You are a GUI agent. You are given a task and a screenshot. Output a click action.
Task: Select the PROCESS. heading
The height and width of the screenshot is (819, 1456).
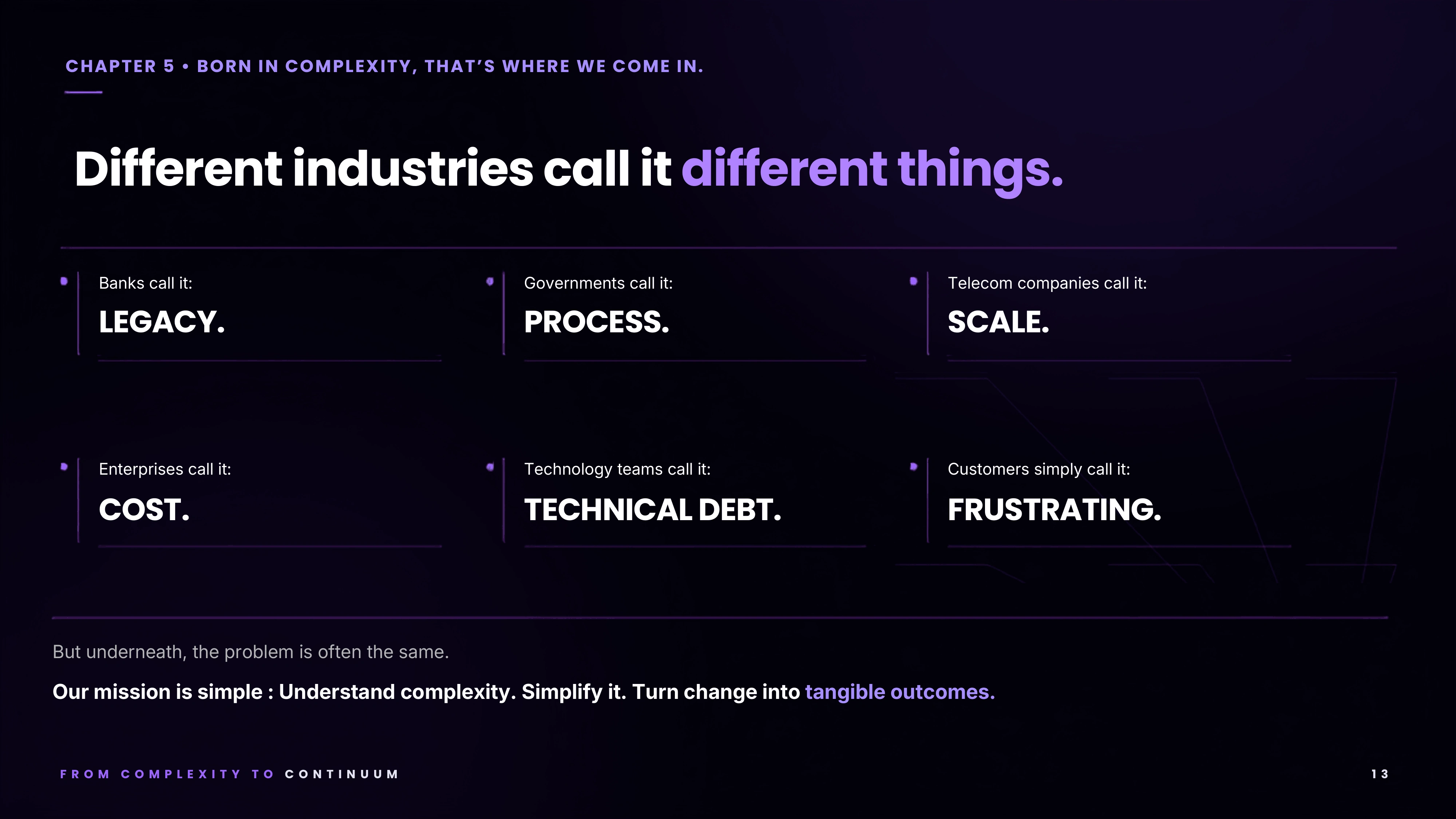tap(596, 322)
